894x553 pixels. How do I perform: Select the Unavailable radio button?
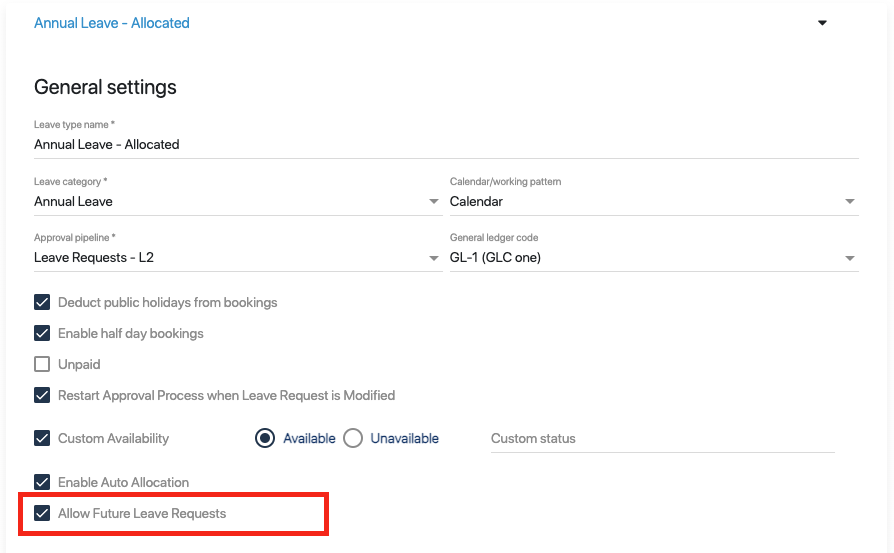tap(353, 438)
